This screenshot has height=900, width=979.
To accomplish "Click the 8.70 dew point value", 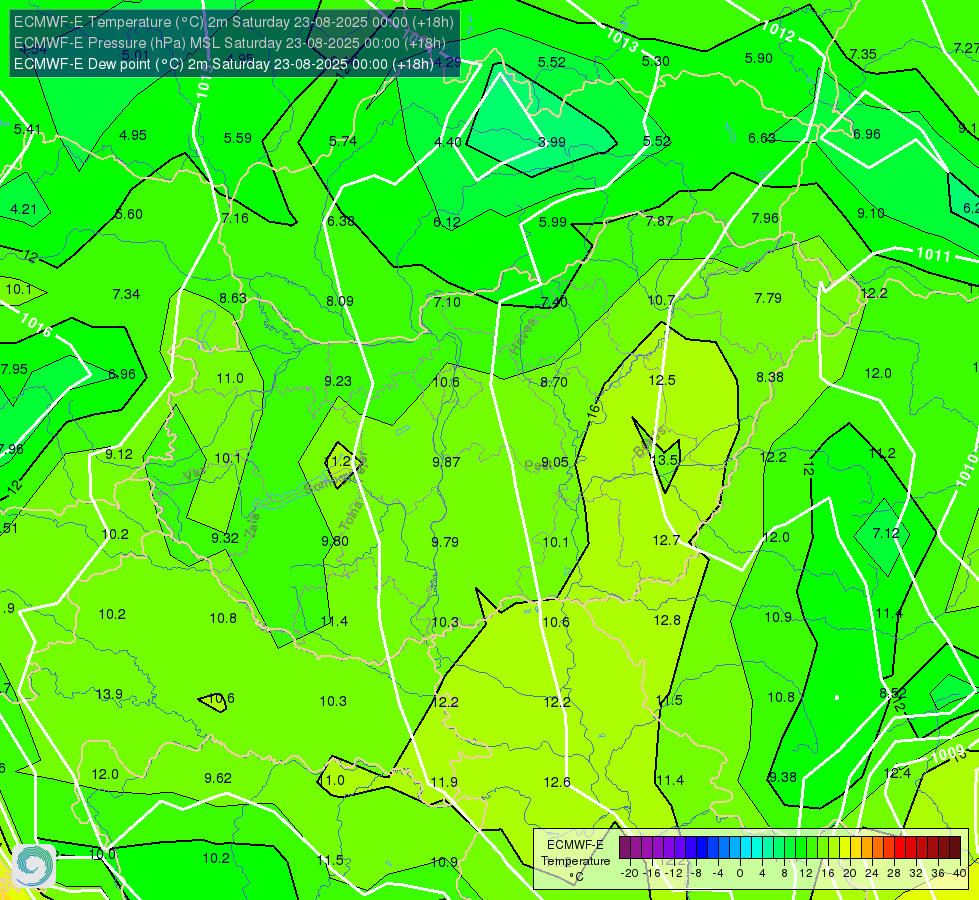I will click(x=554, y=382).
